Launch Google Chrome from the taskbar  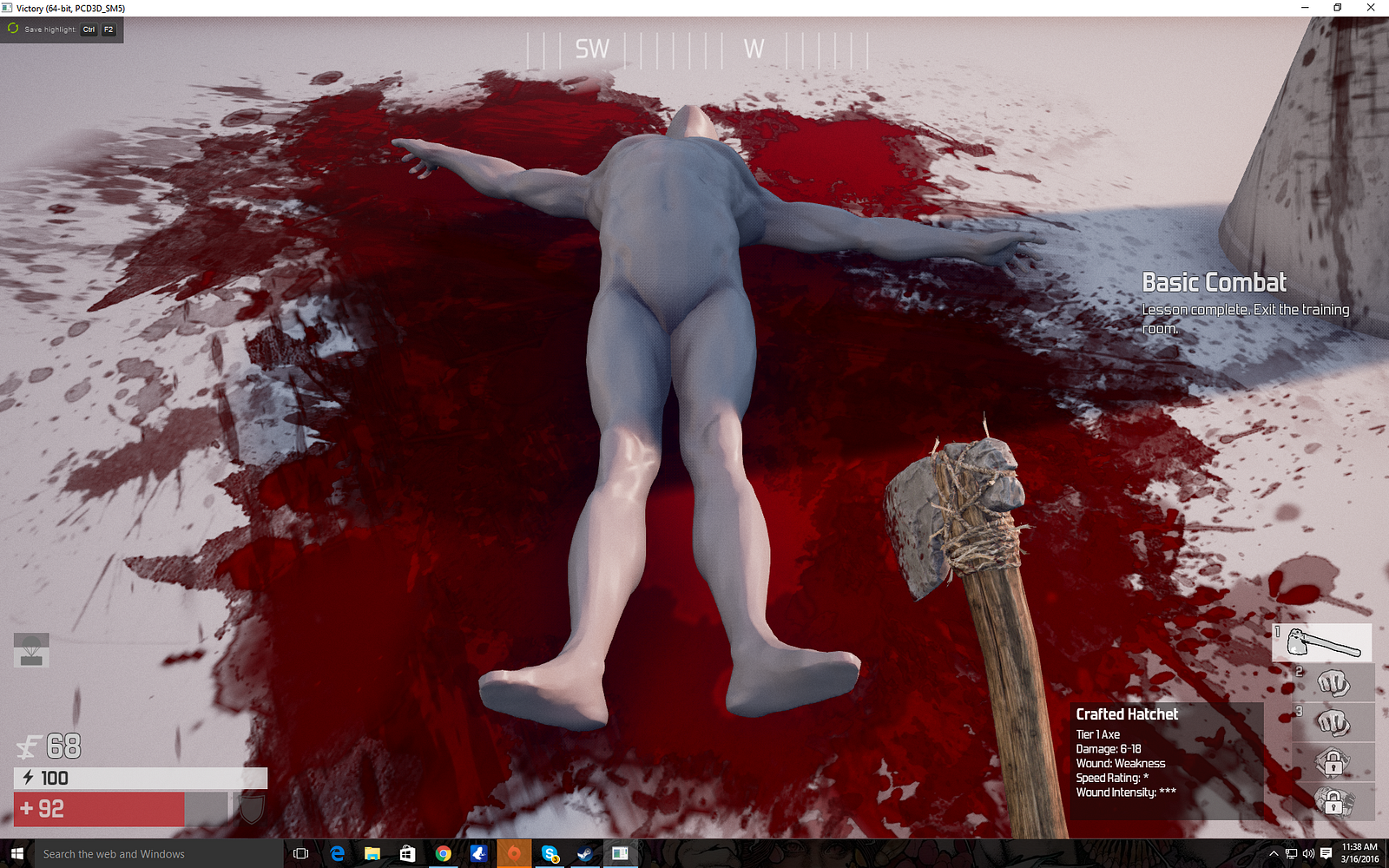[443, 853]
